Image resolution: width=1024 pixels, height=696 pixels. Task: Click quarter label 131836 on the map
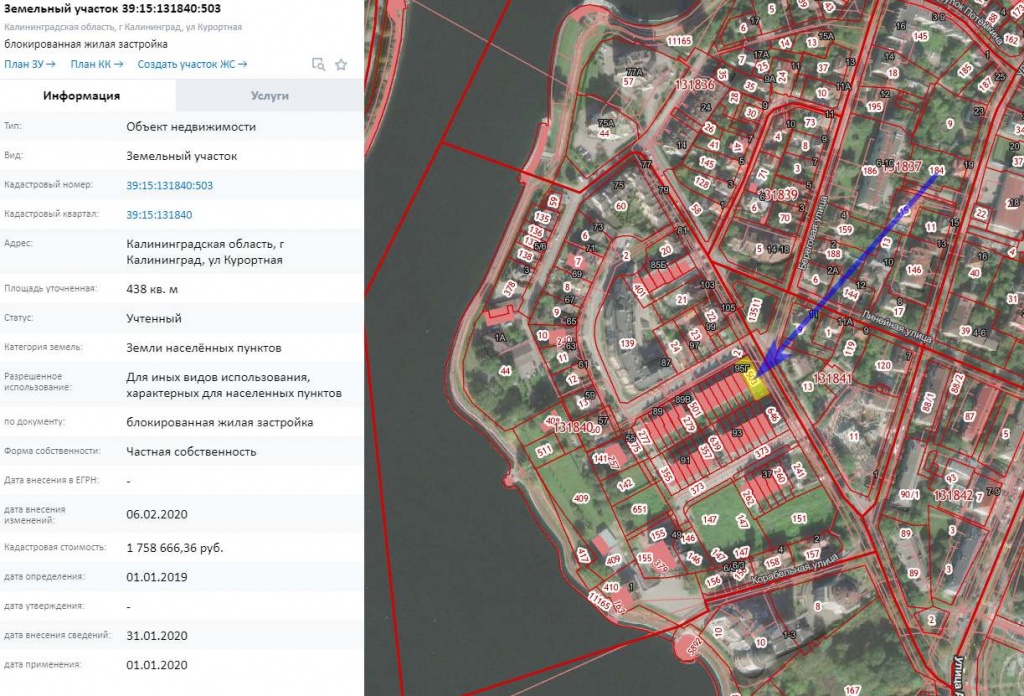695,85
